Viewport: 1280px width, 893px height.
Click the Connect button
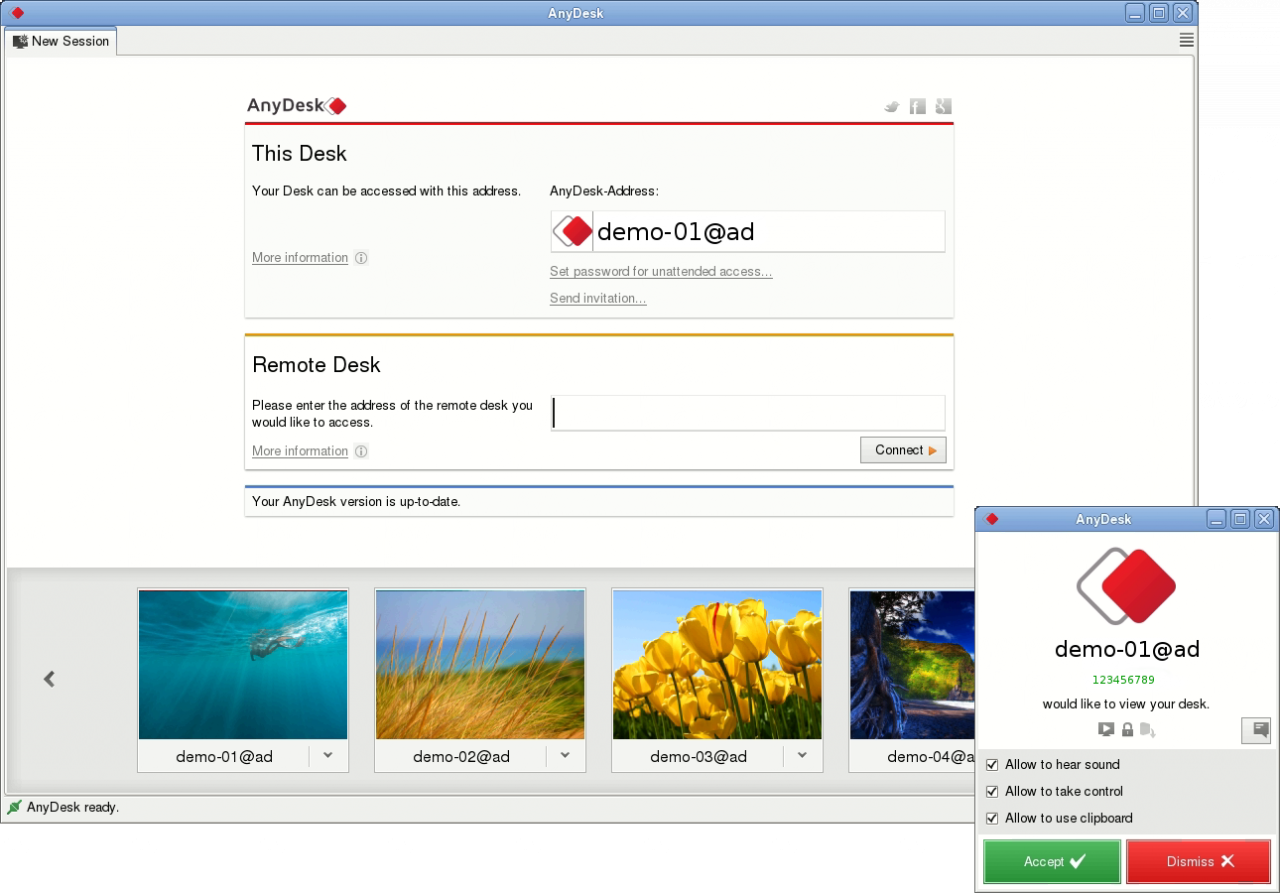(x=903, y=450)
